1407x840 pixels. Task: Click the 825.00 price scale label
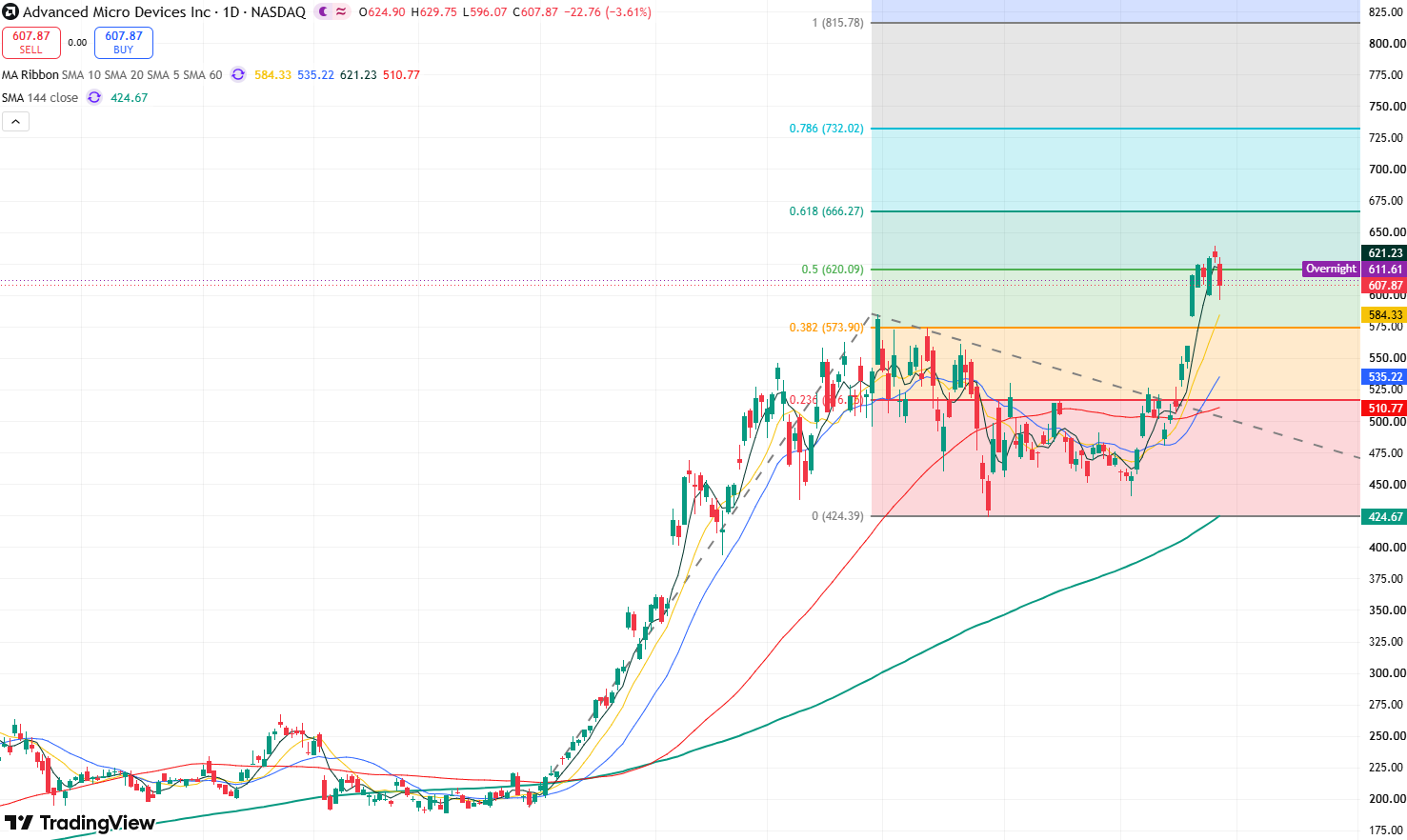1387,12
